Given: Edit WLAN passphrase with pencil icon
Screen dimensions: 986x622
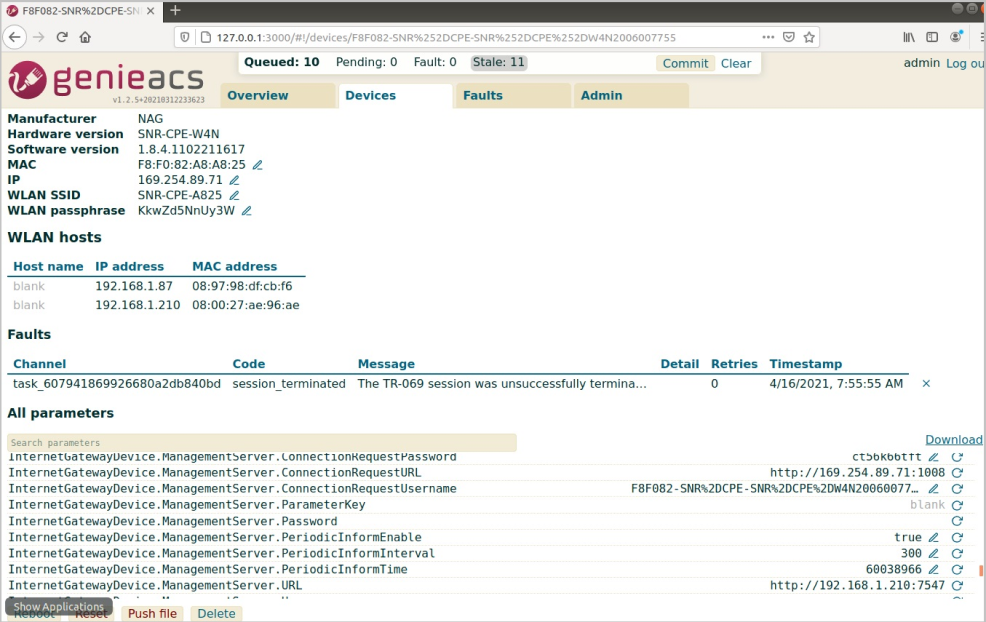Looking at the screenshot, I should 246,211.
